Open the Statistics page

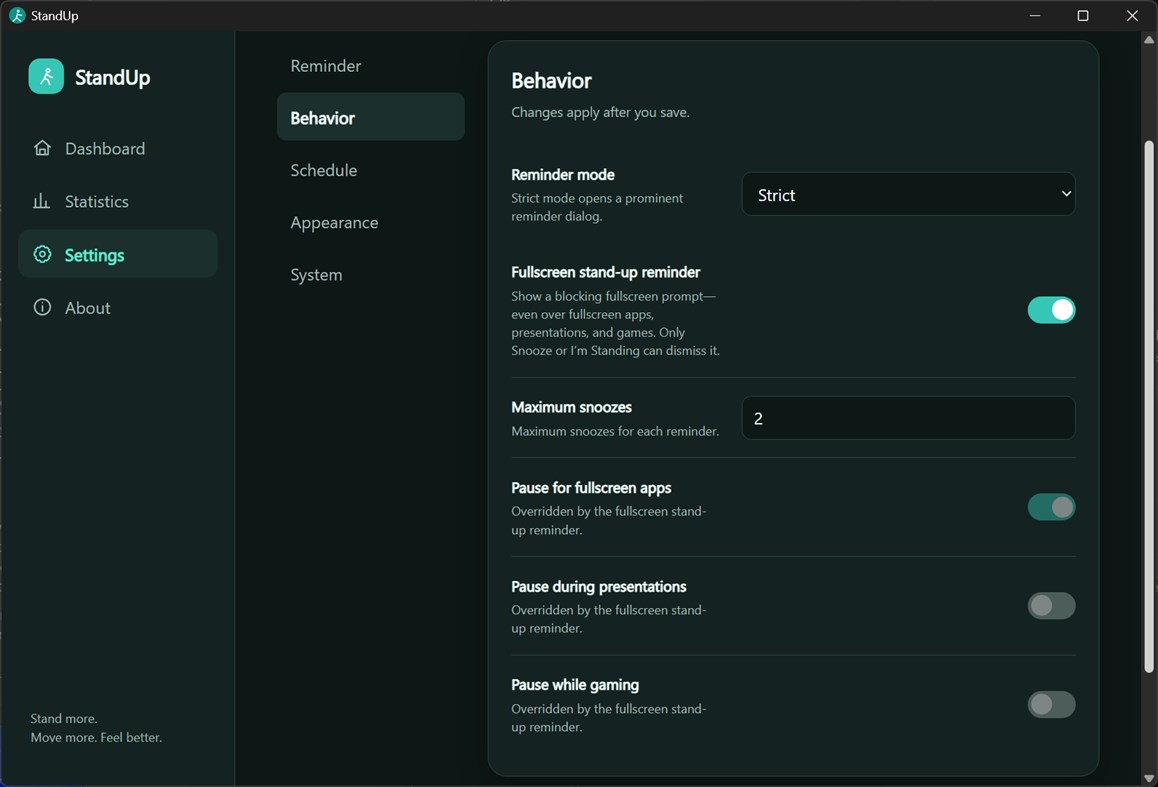point(118,201)
